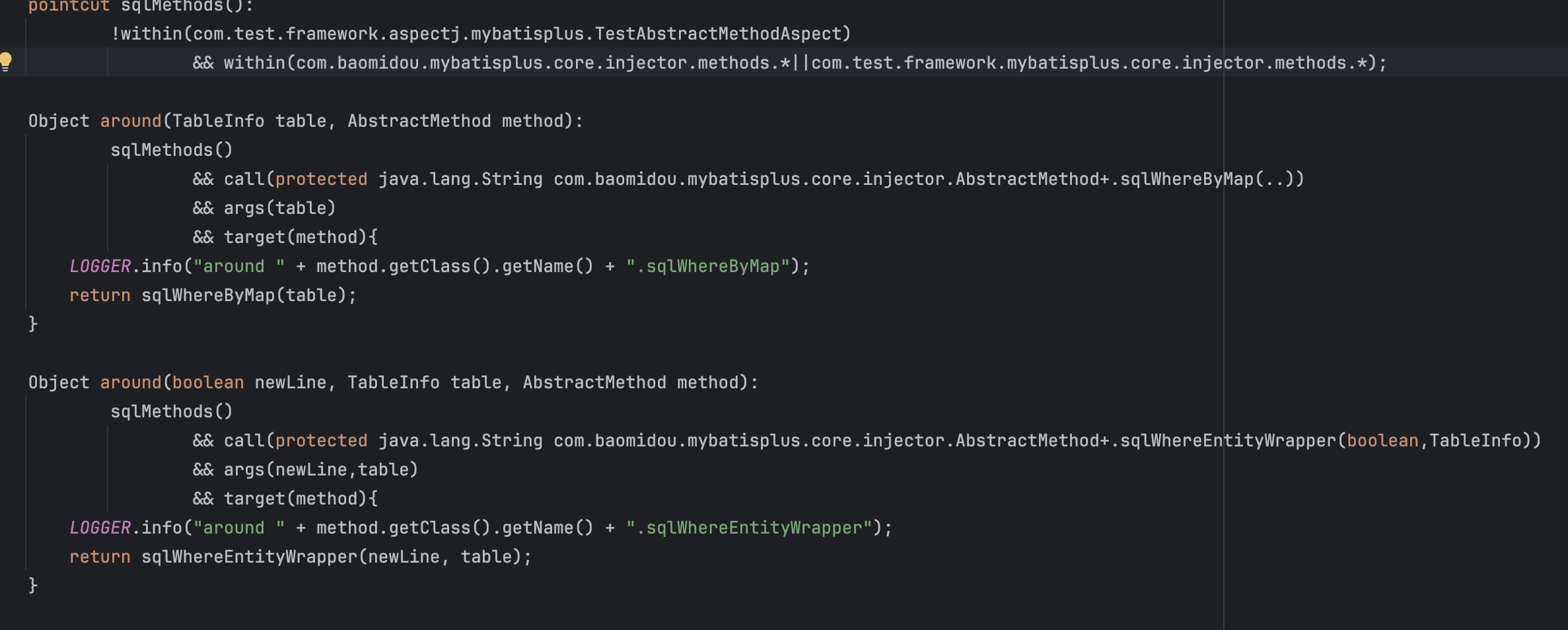Click the around advice with boolean newLine

[x=131, y=383]
